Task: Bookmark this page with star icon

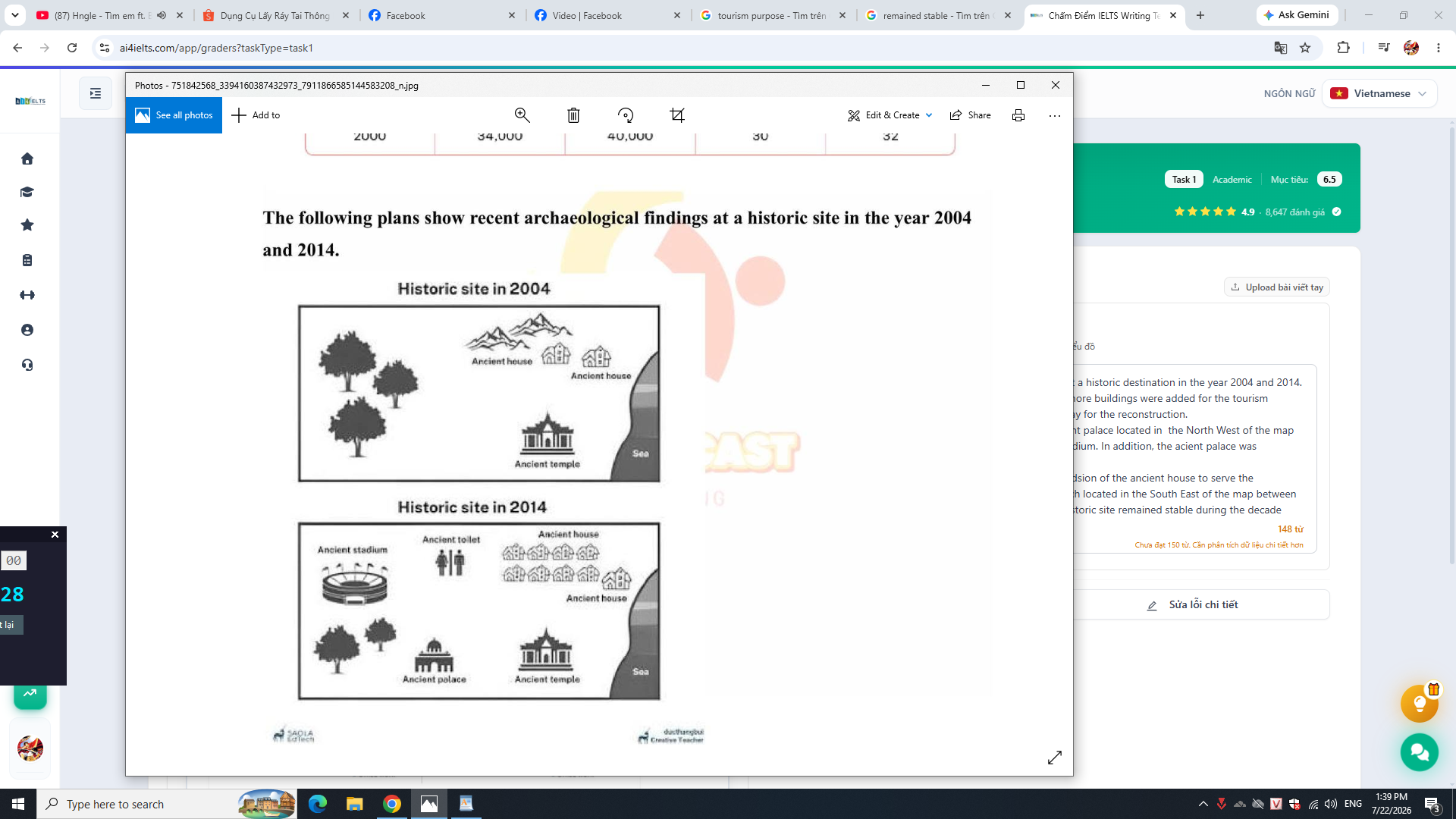Action: (x=1305, y=48)
